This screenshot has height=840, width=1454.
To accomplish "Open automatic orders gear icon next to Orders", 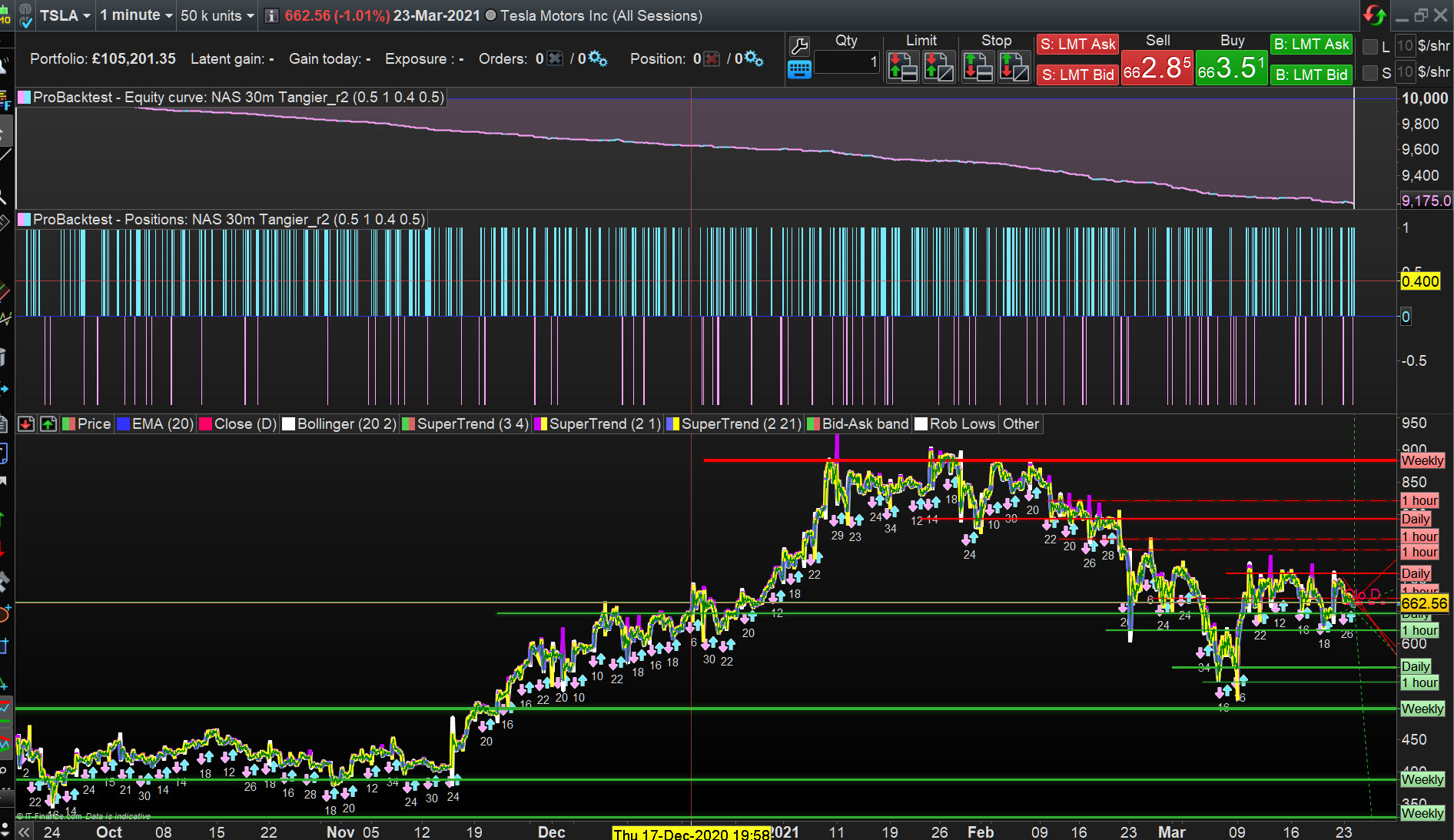I will point(597,59).
